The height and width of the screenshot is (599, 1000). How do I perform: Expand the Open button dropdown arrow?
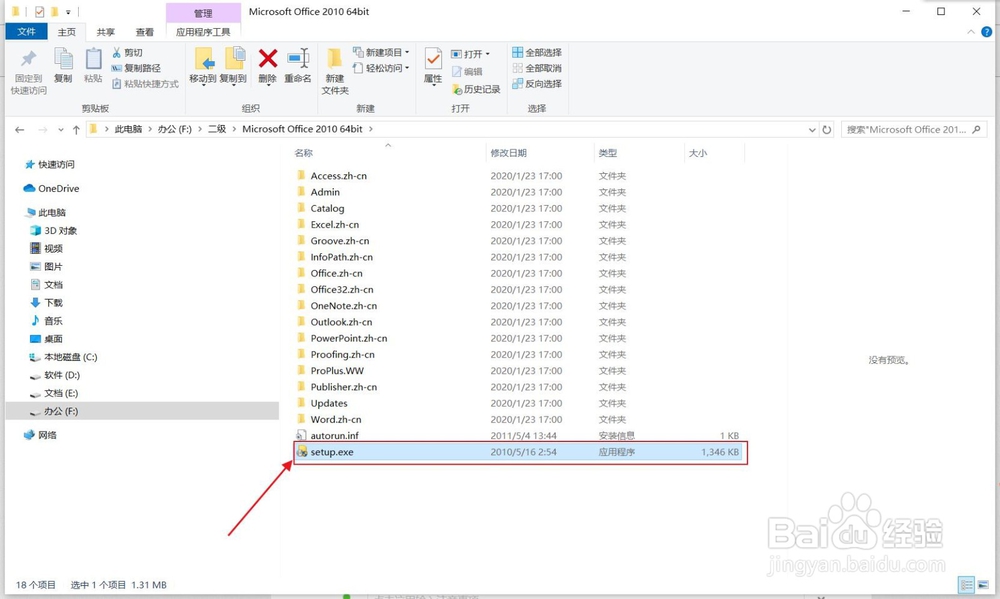488,54
